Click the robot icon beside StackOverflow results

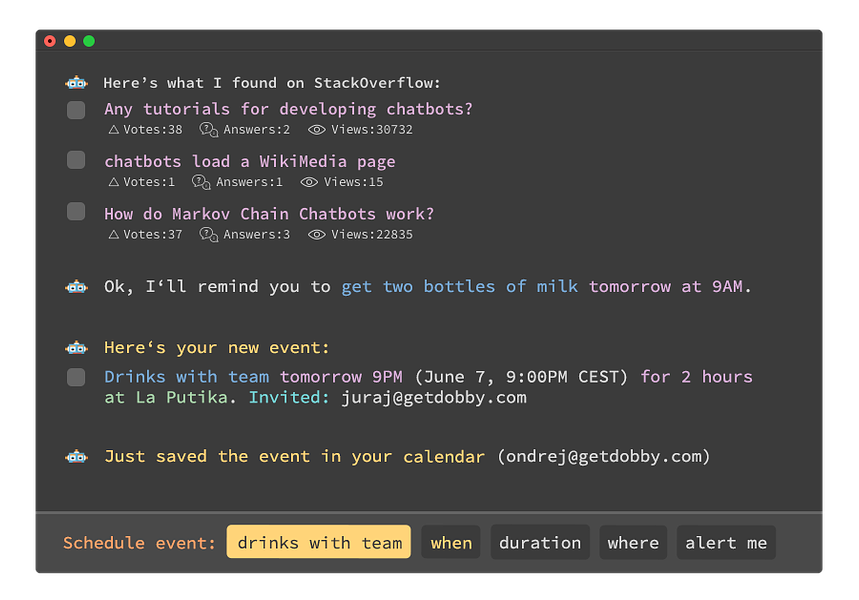click(76, 83)
